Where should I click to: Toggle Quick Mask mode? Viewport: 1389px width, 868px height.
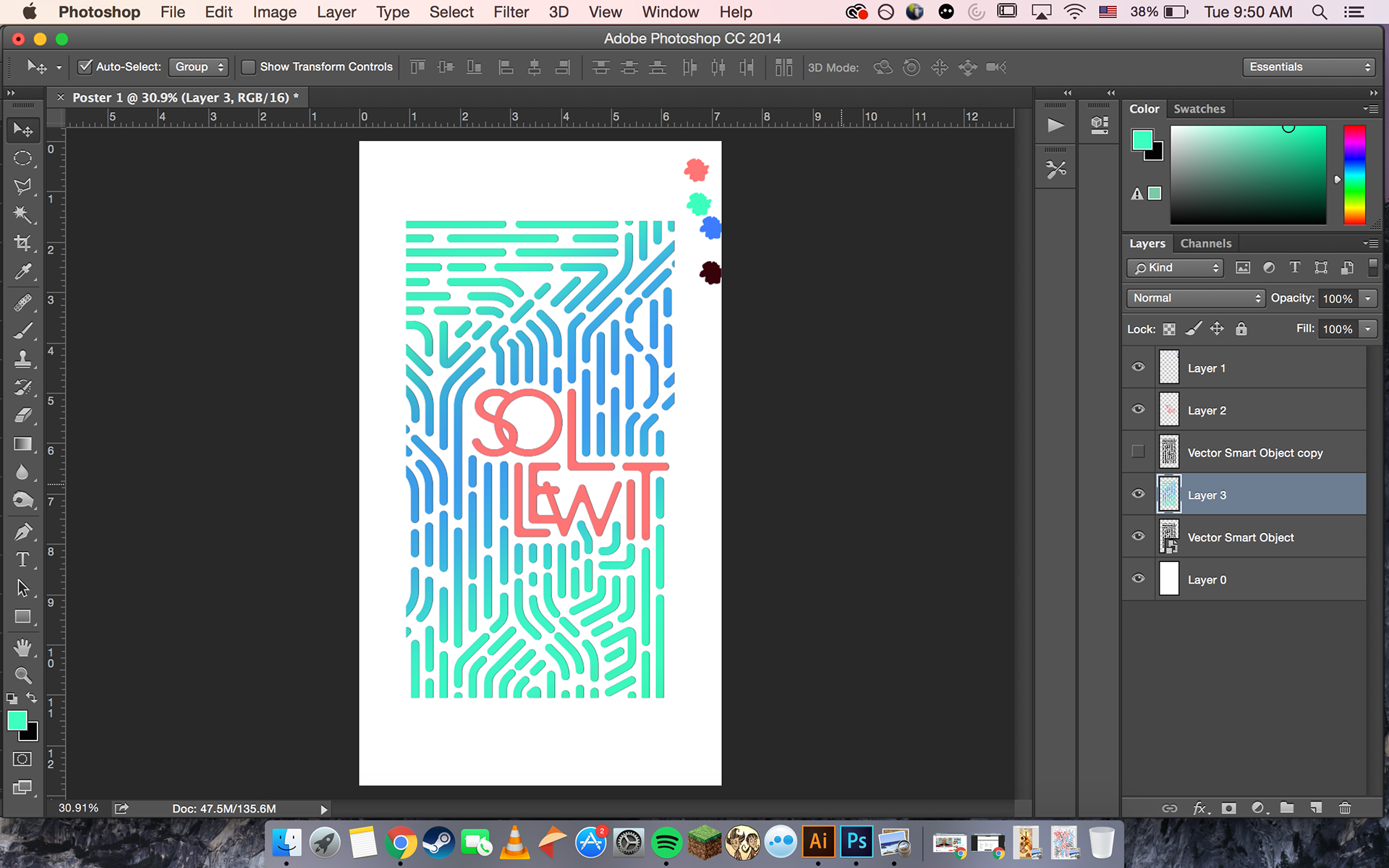(22, 759)
